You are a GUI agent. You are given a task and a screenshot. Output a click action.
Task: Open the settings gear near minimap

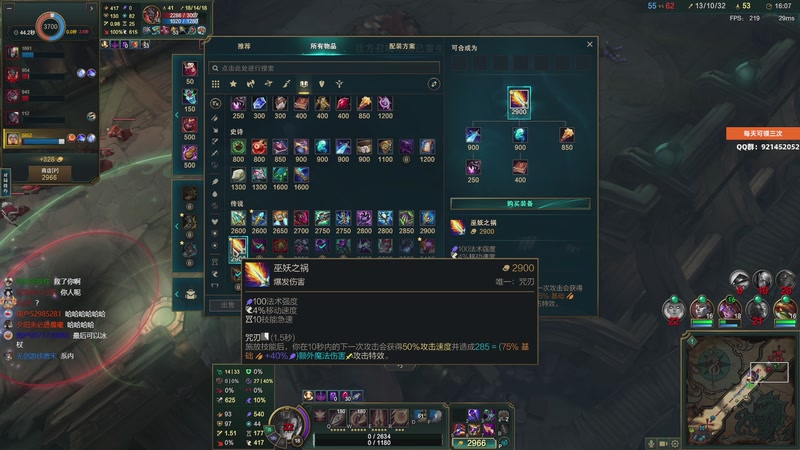pos(675,443)
